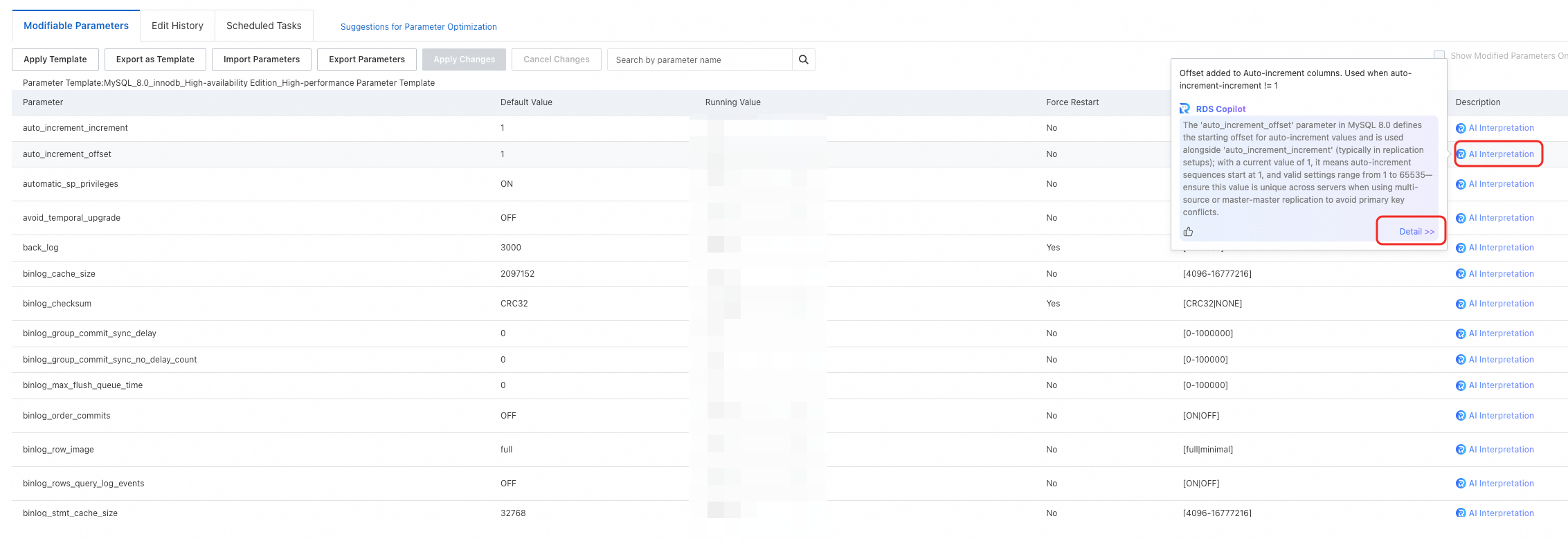Click default value 3000 for back_log
The height and width of the screenshot is (541, 1568).
pyautogui.click(x=511, y=248)
